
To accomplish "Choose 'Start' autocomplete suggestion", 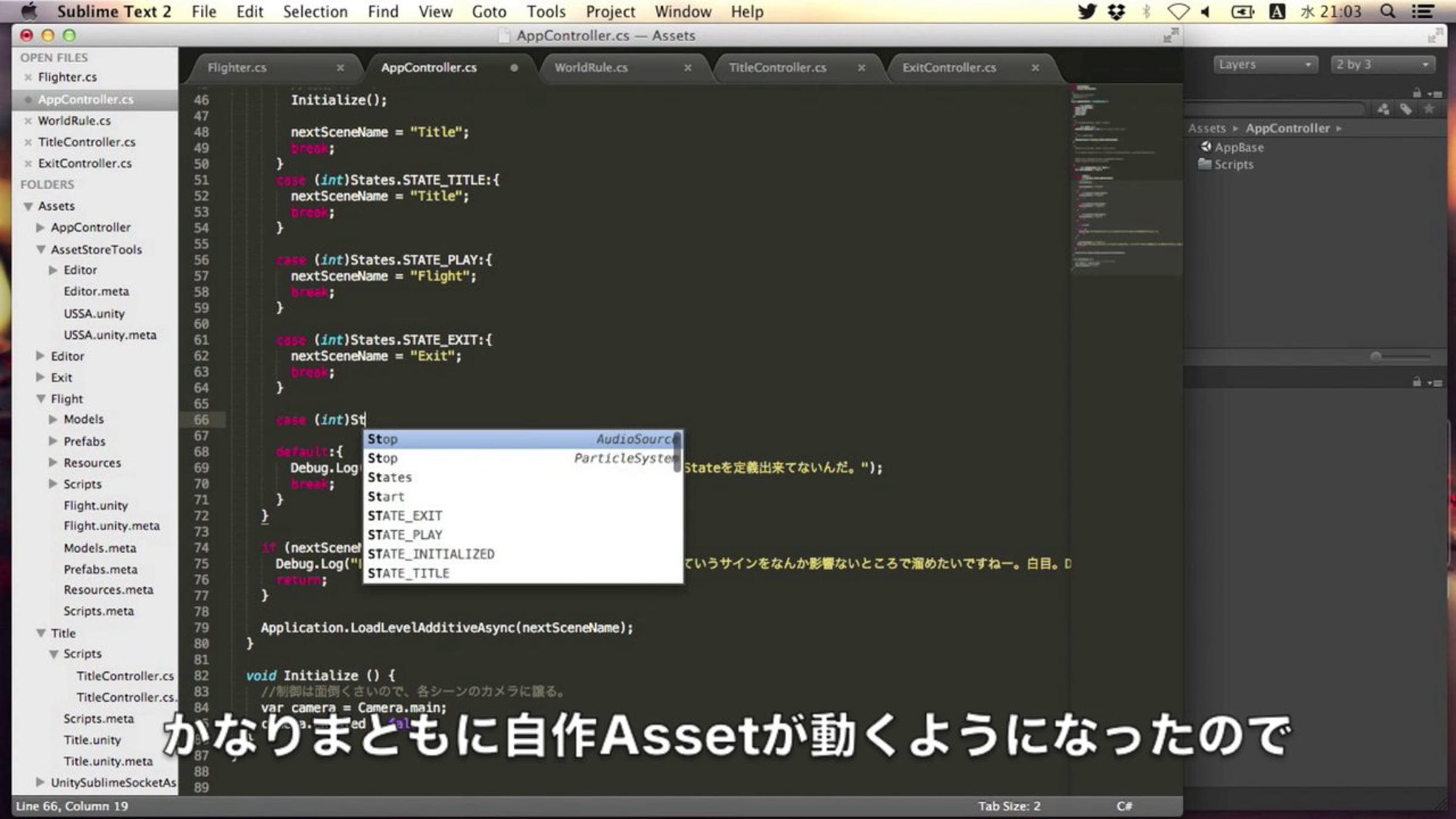I will 522,496.
